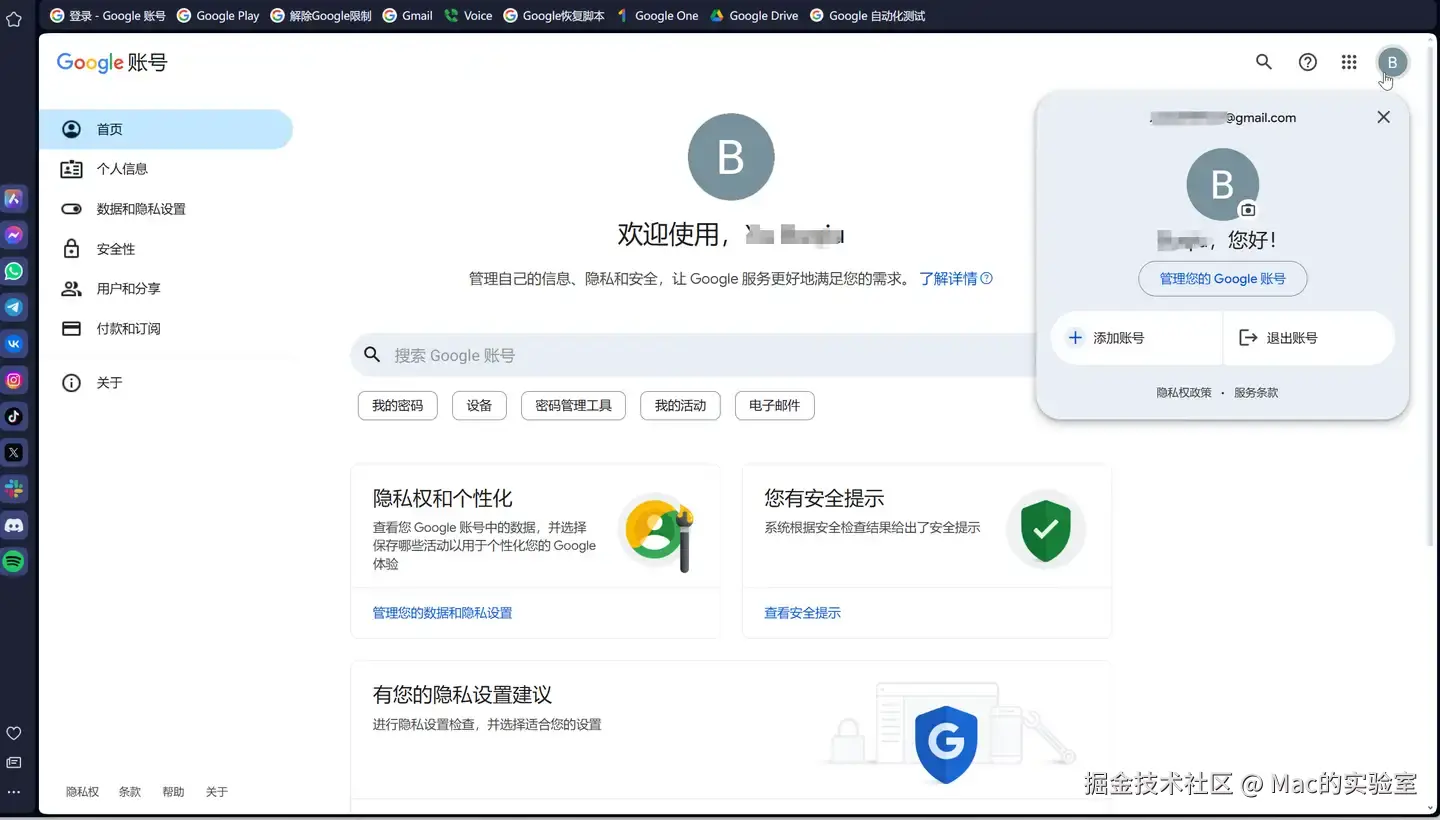Viewport: 1440px width, 820px height.
Task: Click 条款 footer link in sidebar
Action: click(x=130, y=792)
